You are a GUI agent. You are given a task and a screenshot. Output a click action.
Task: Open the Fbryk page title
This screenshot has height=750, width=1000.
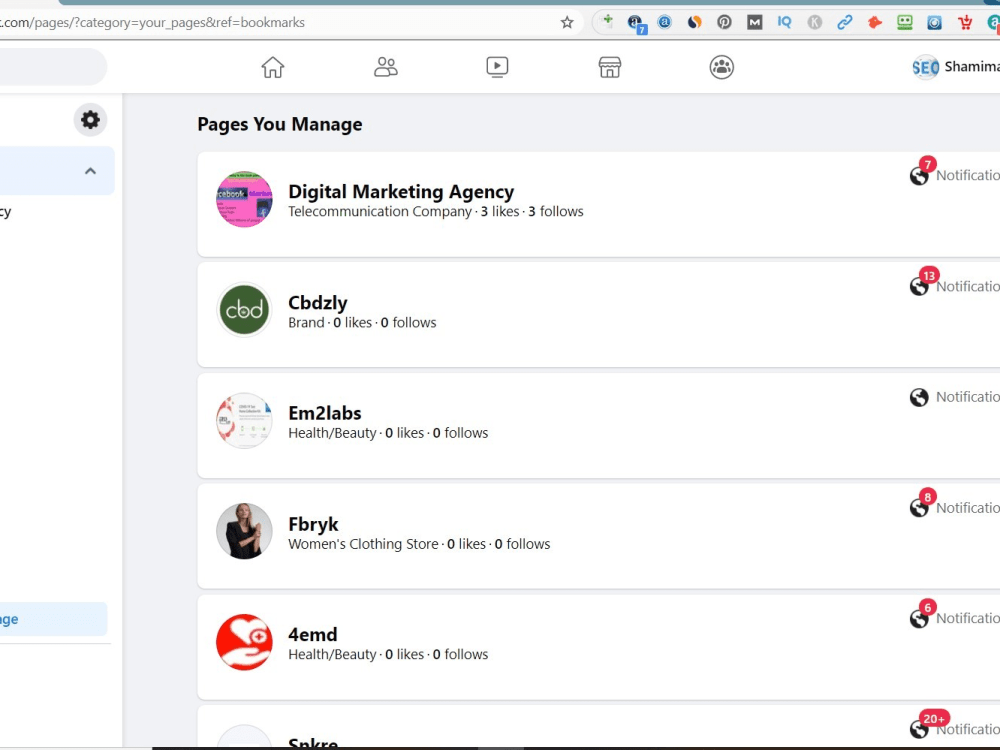313,524
